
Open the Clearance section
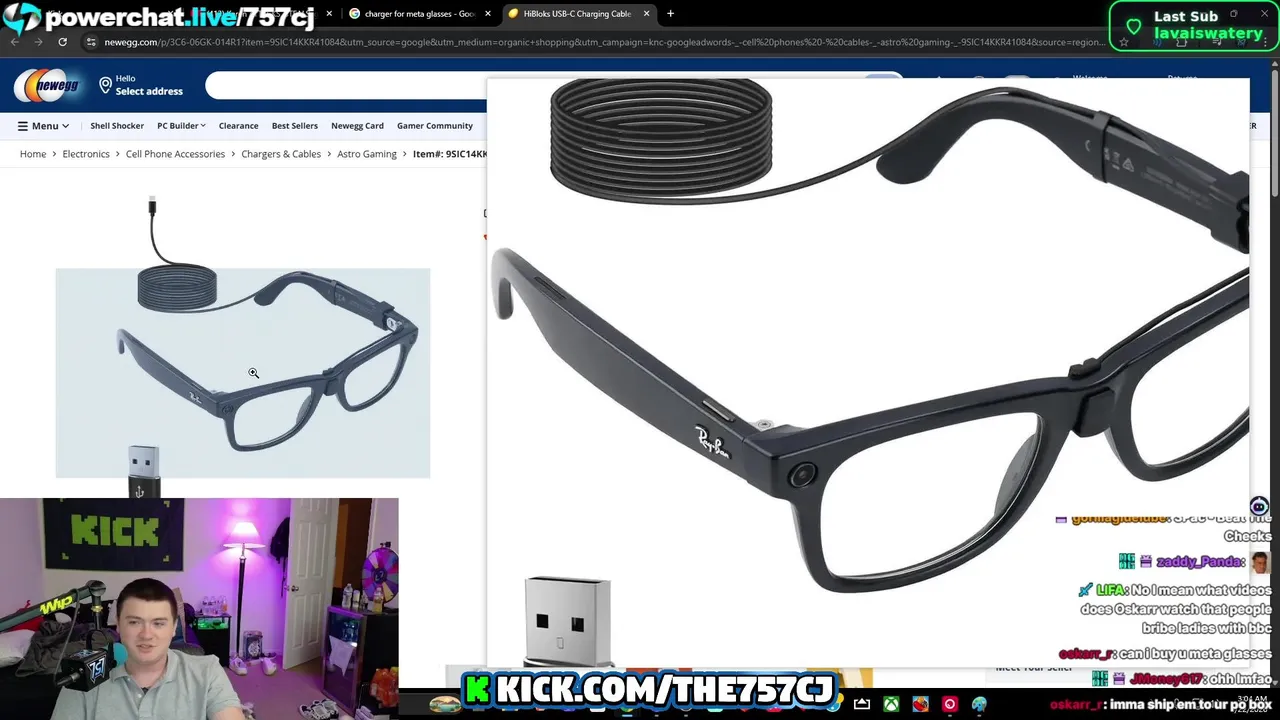(238, 126)
